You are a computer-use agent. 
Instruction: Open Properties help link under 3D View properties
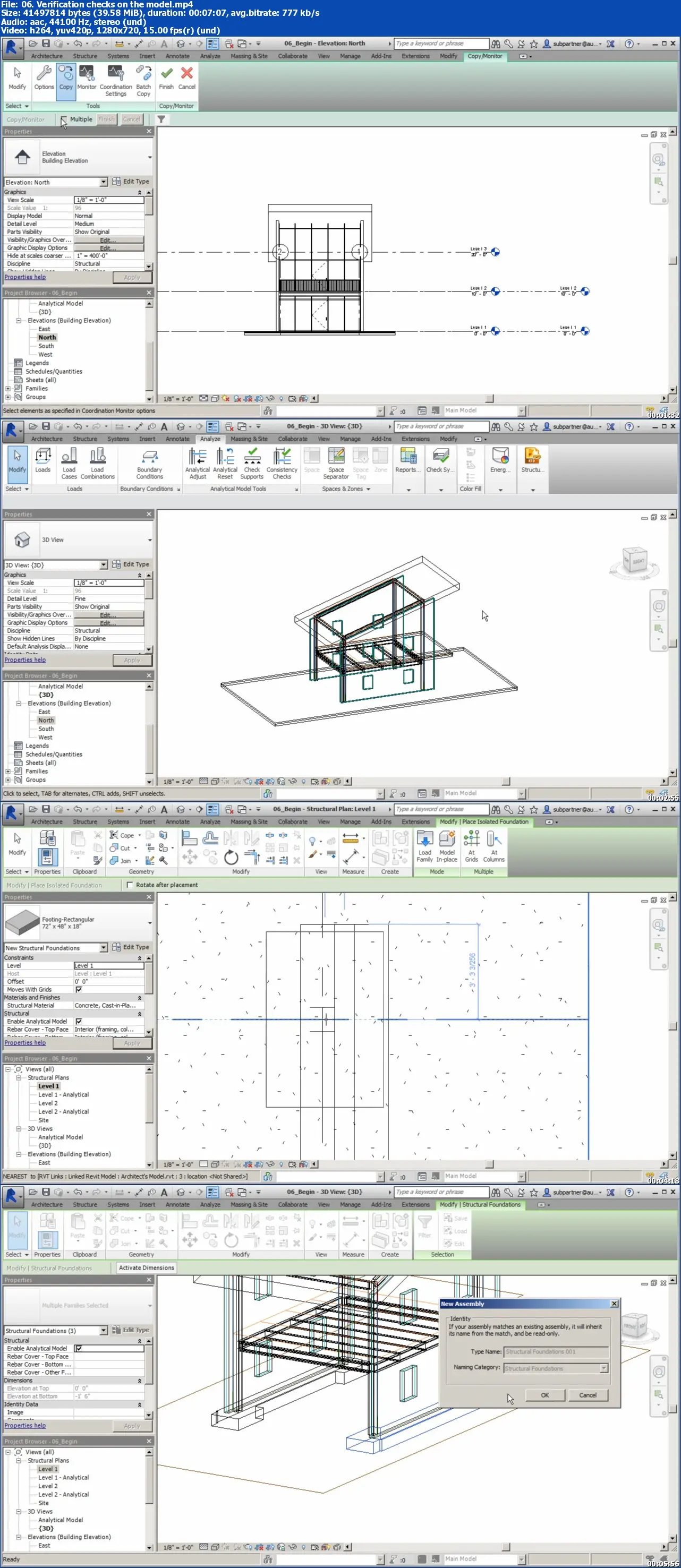click(25, 660)
